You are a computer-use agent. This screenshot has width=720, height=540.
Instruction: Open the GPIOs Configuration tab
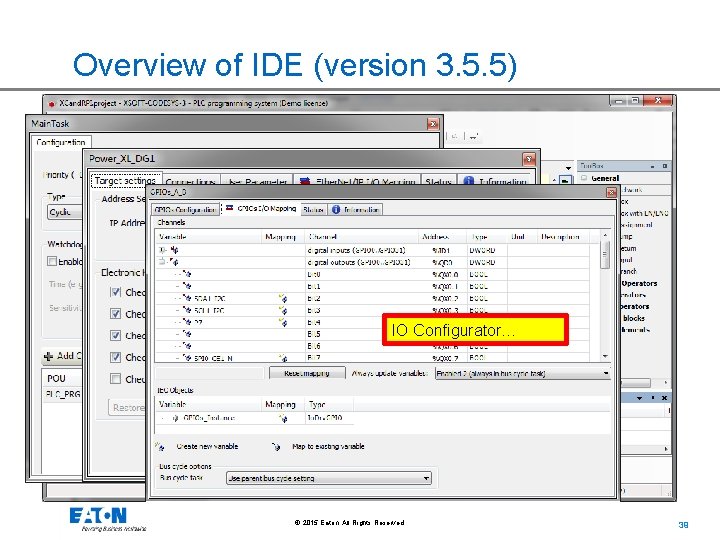(185, 209)
